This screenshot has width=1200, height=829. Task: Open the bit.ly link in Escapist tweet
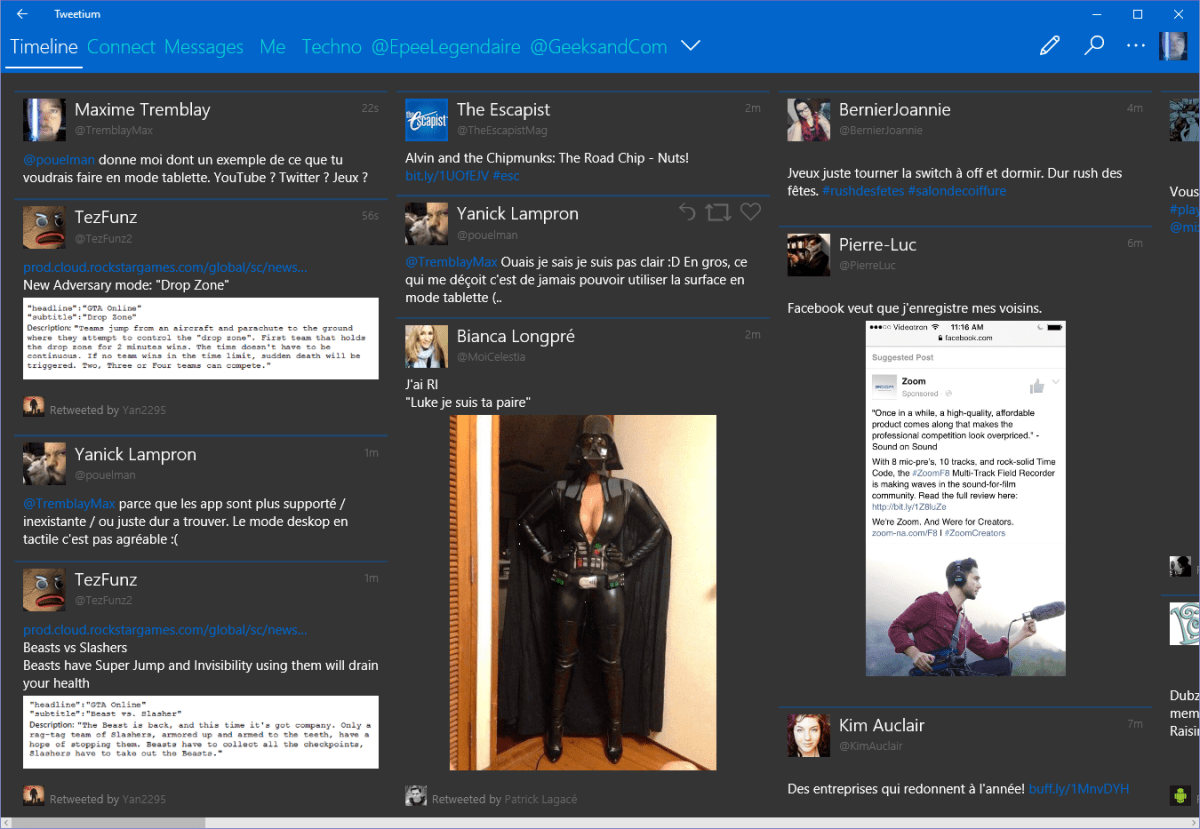pos(446,176)
